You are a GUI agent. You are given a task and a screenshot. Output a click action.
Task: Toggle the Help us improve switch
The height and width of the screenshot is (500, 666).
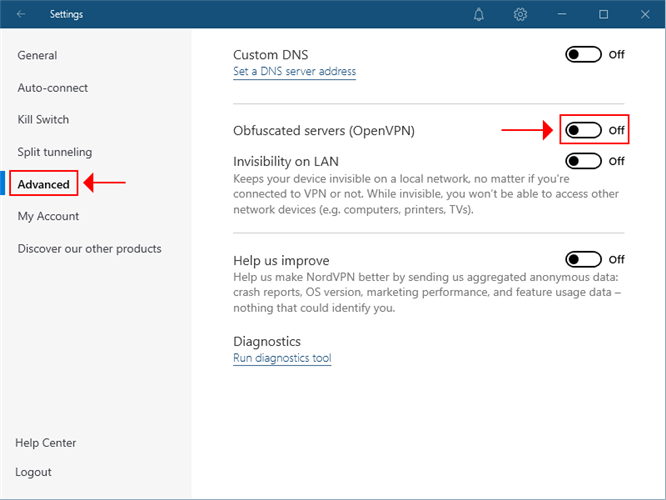click(583, 259)
